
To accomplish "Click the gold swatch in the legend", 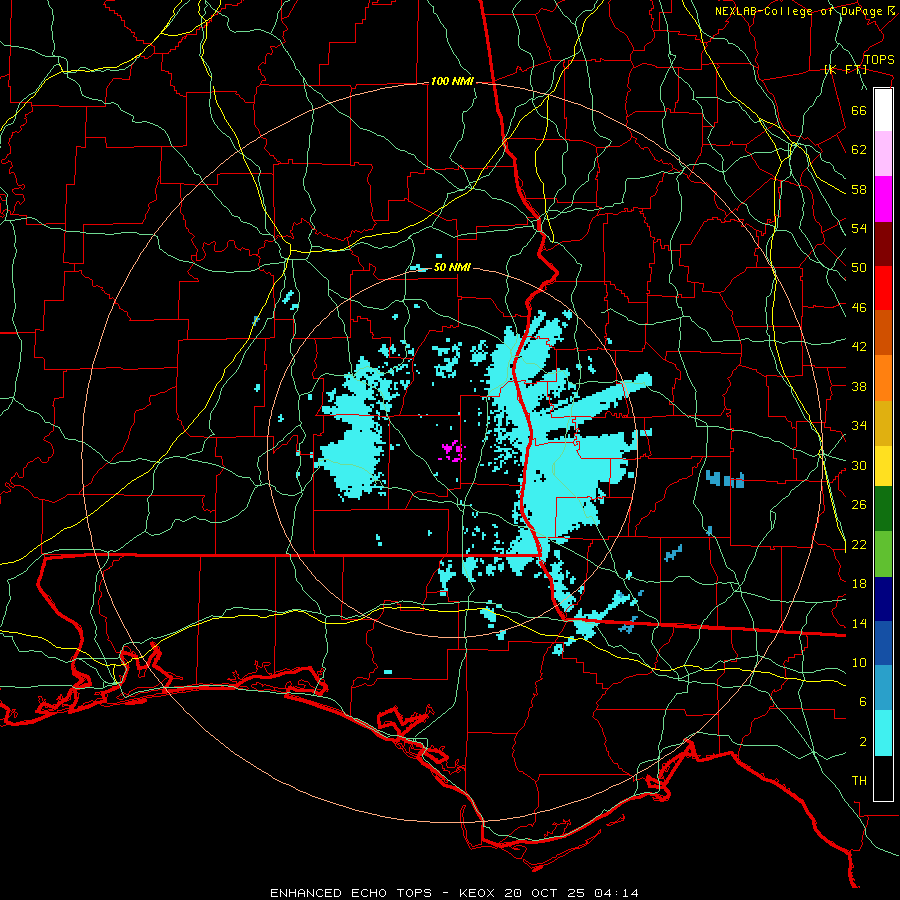I will [883, 423].
